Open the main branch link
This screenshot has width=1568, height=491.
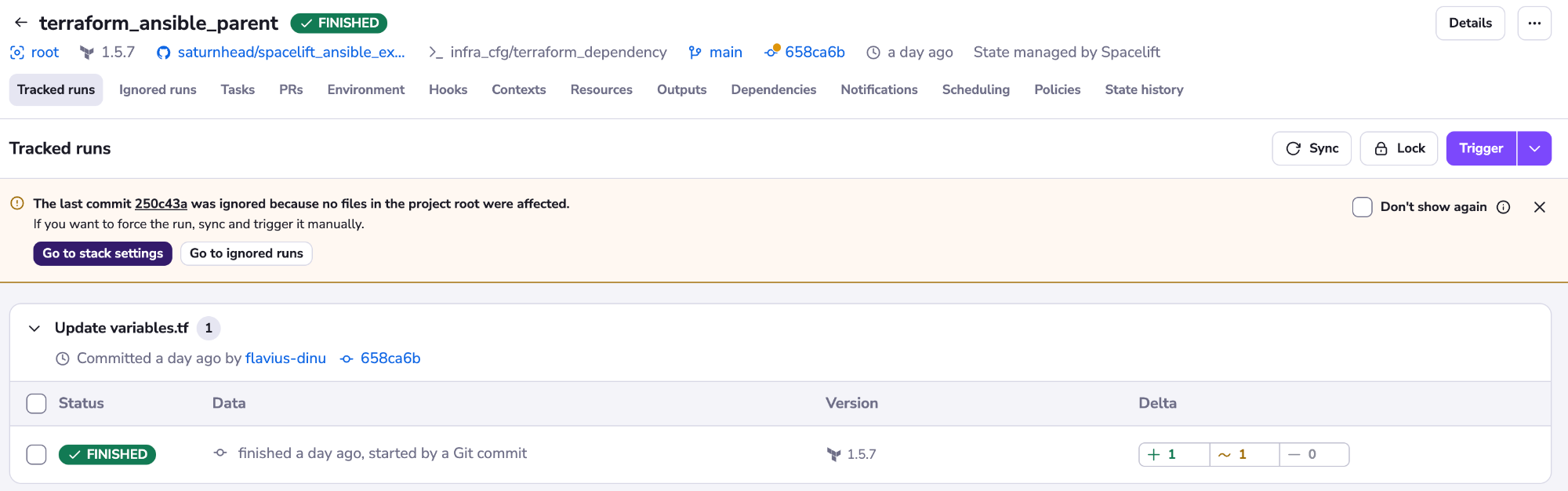click(x=725, y=53)
